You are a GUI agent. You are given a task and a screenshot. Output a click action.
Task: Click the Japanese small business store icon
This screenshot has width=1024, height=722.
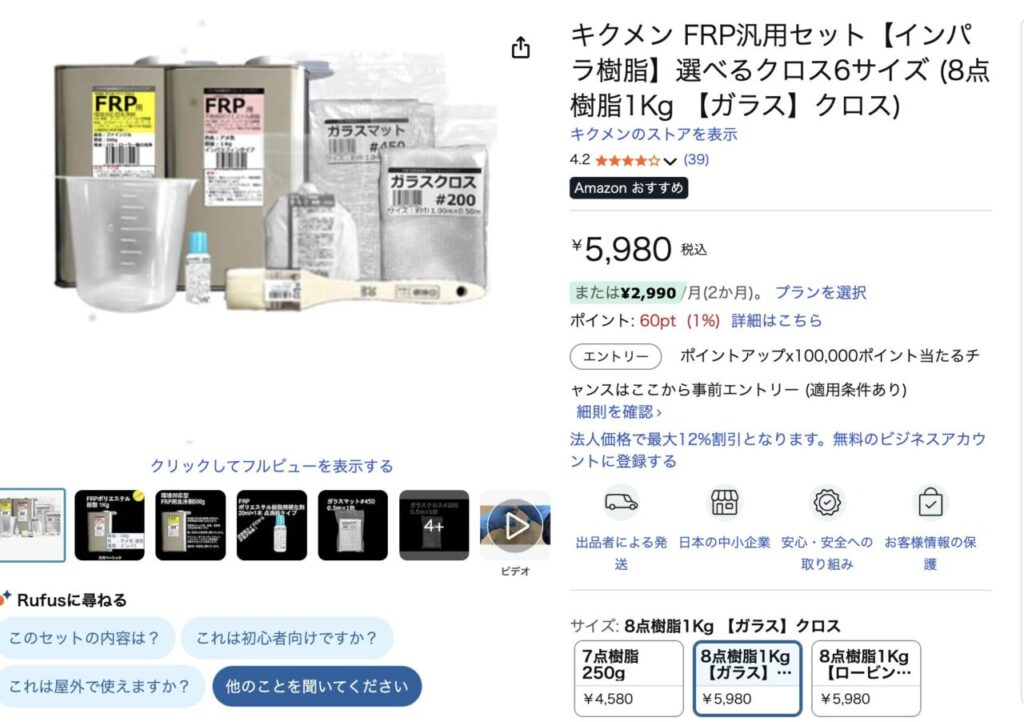(724, 502)
